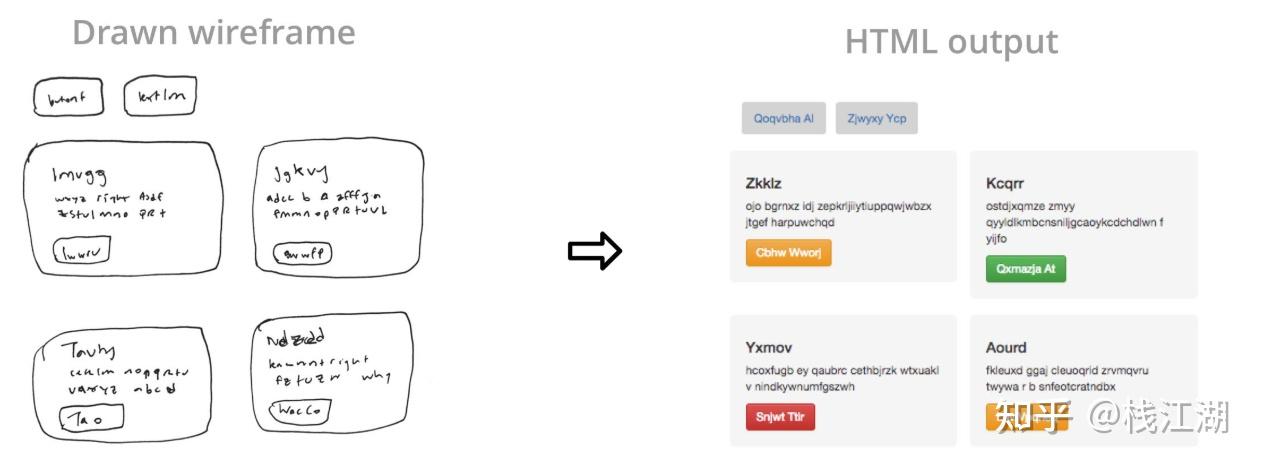Click the red Snjwt Ttlr button

click(x=781, y=417)
